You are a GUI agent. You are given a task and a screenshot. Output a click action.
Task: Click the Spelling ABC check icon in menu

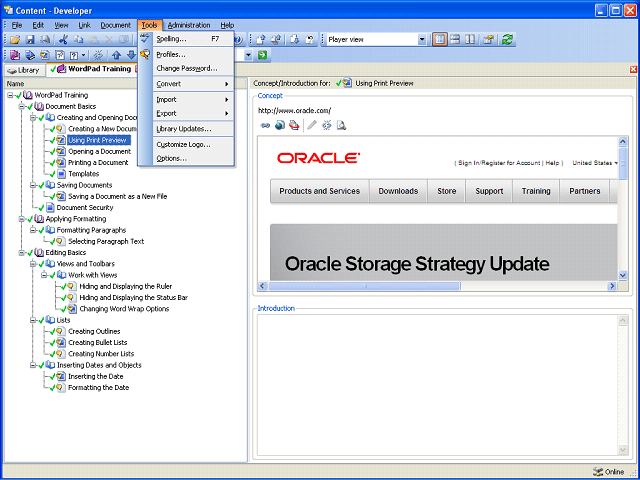145,38
